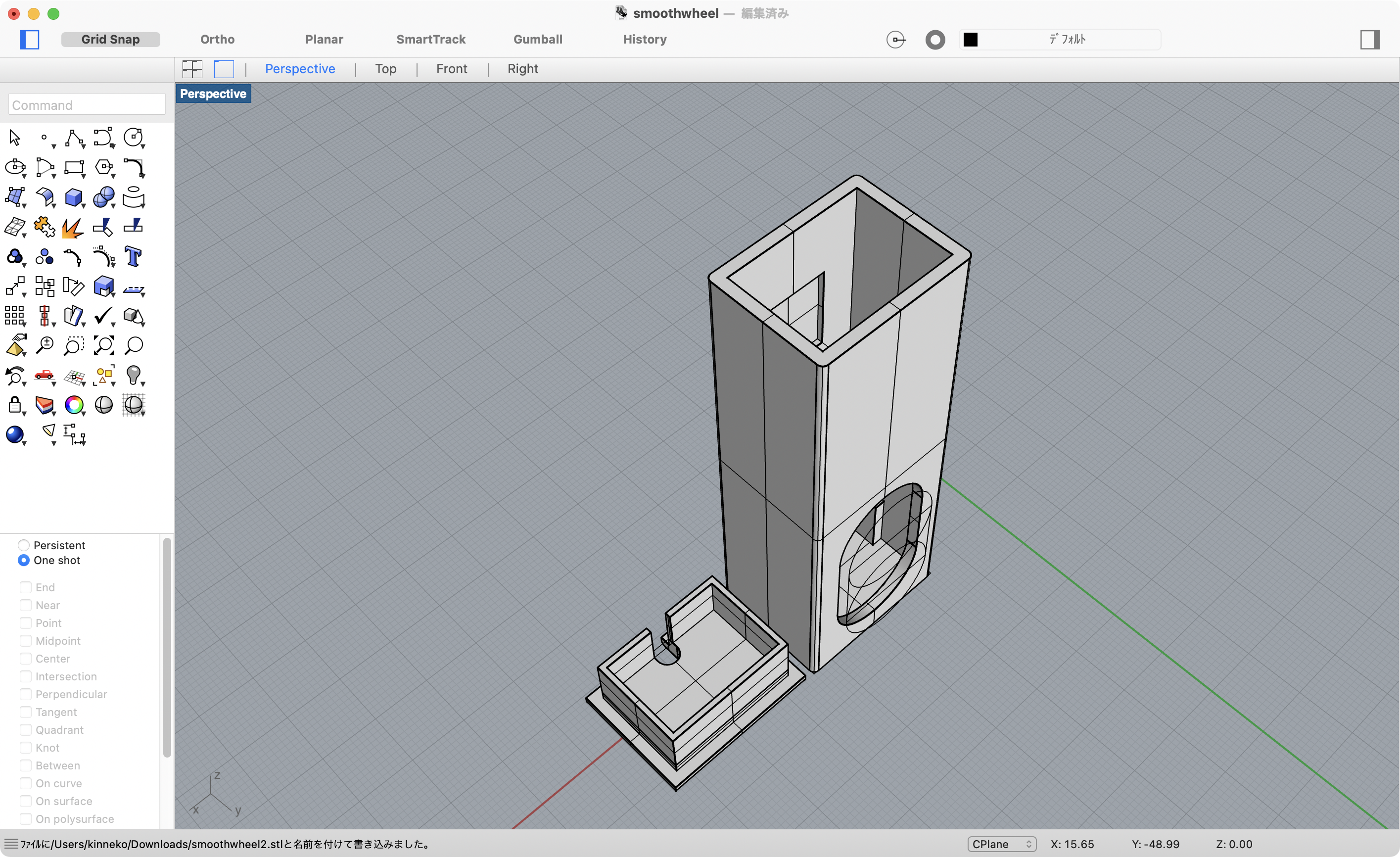Screen dimensions: 1400x857
Task: Click into the Command input field
Action: click(87, 104)
